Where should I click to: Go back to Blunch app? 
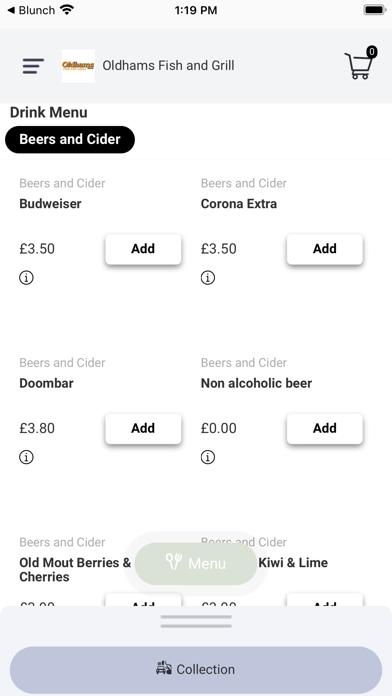(x=31, y=10)
